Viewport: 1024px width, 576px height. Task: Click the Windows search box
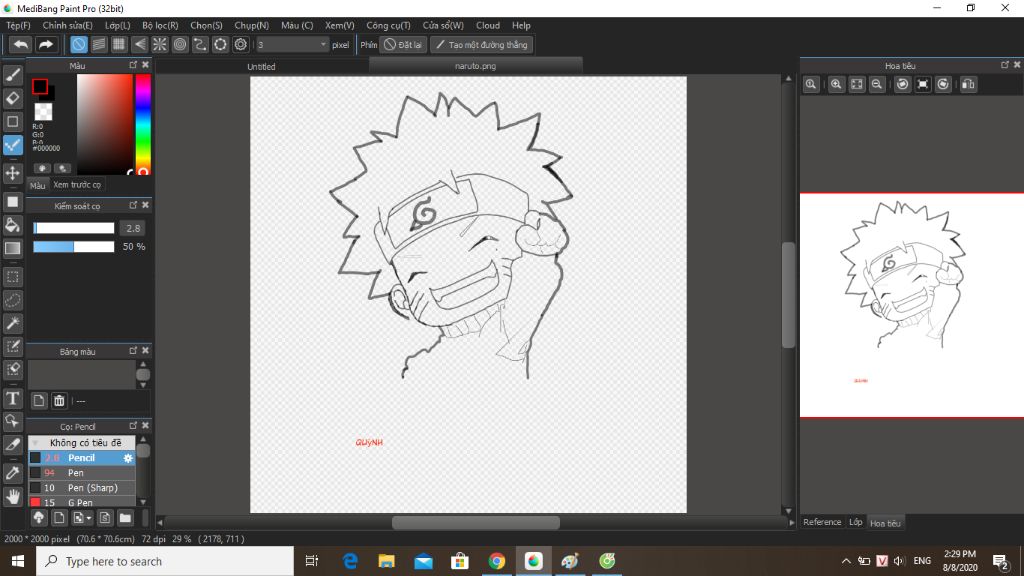click(165, 561)
